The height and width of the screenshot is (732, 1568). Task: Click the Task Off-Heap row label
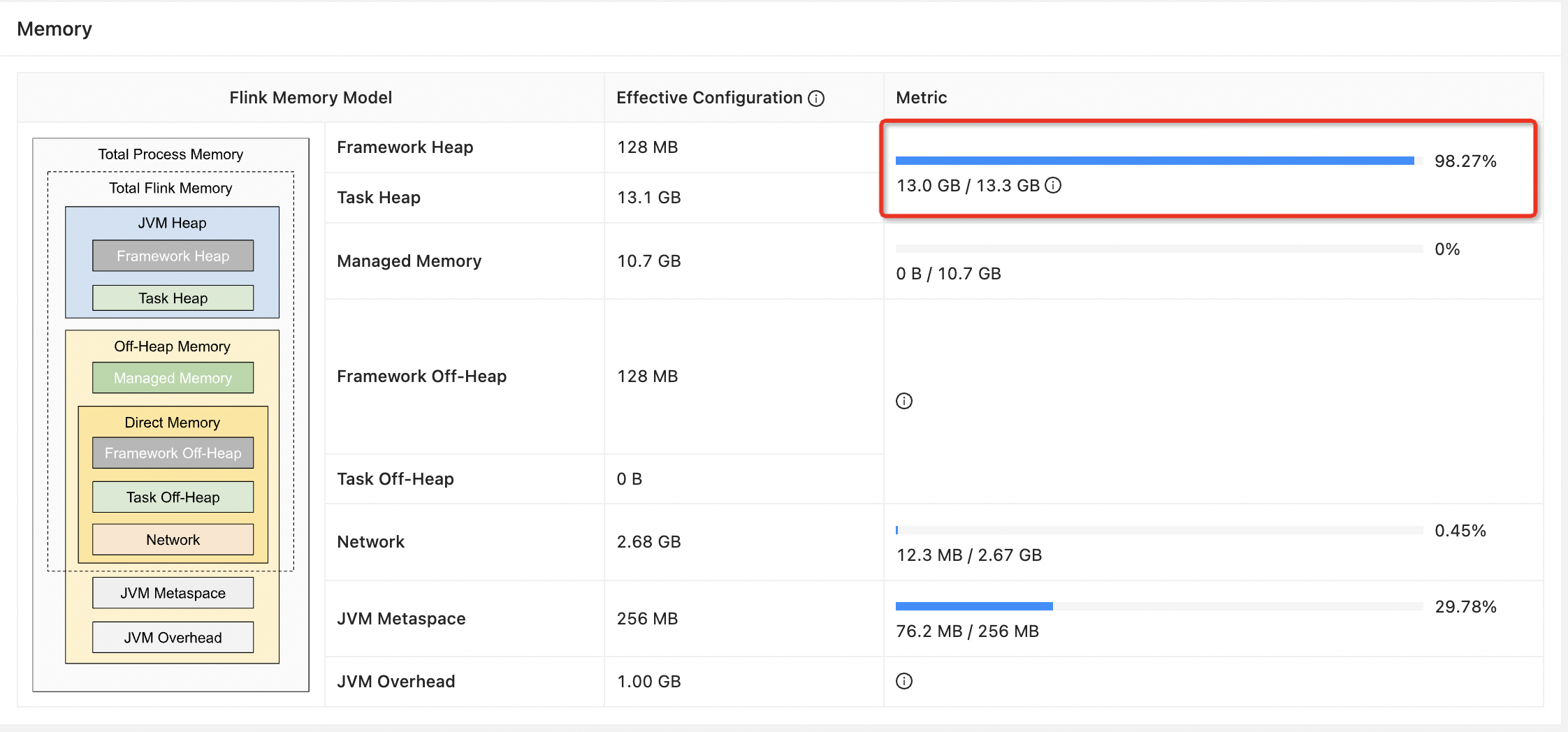coord(395,479)
